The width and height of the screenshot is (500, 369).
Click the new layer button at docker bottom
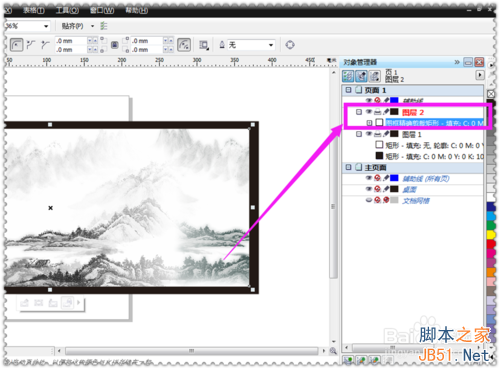click(348, 360)
